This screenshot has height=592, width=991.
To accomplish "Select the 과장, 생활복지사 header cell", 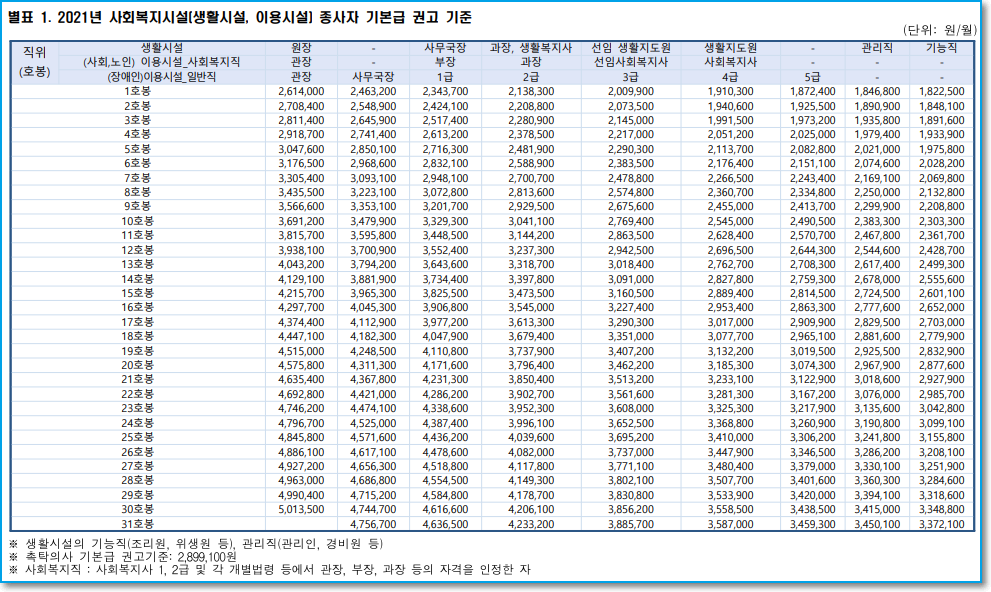I will tap(531, 48).
